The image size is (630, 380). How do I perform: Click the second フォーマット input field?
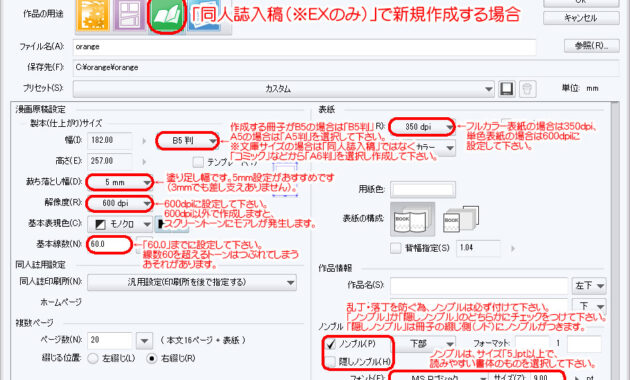(584, 344)
